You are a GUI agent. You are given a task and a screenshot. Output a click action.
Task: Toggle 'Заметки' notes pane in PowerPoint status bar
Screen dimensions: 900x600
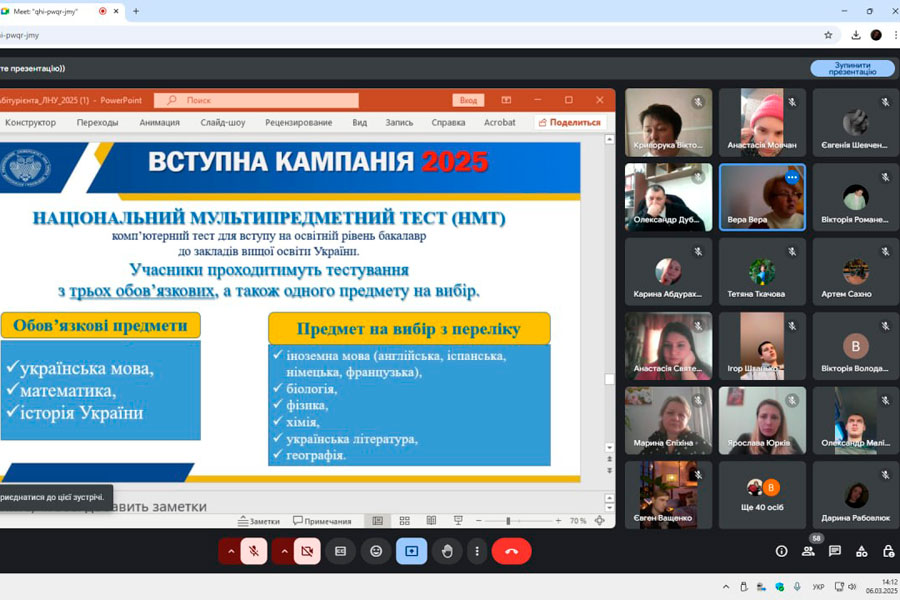click(x=259, y=521)
